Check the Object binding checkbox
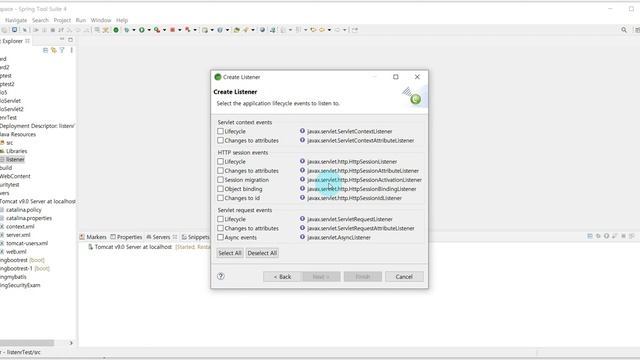 [x=220, y=189]
